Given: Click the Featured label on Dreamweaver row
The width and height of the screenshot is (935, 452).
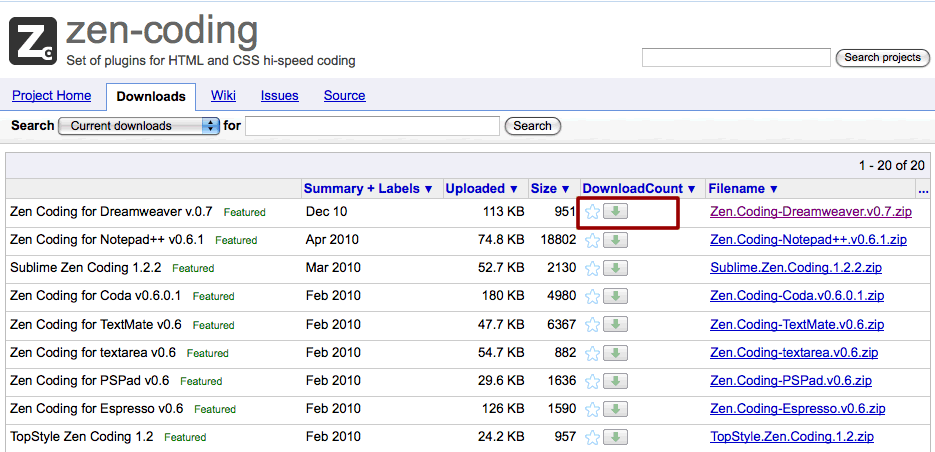Looking at the screenshot, I should click(x=244, y=212).
